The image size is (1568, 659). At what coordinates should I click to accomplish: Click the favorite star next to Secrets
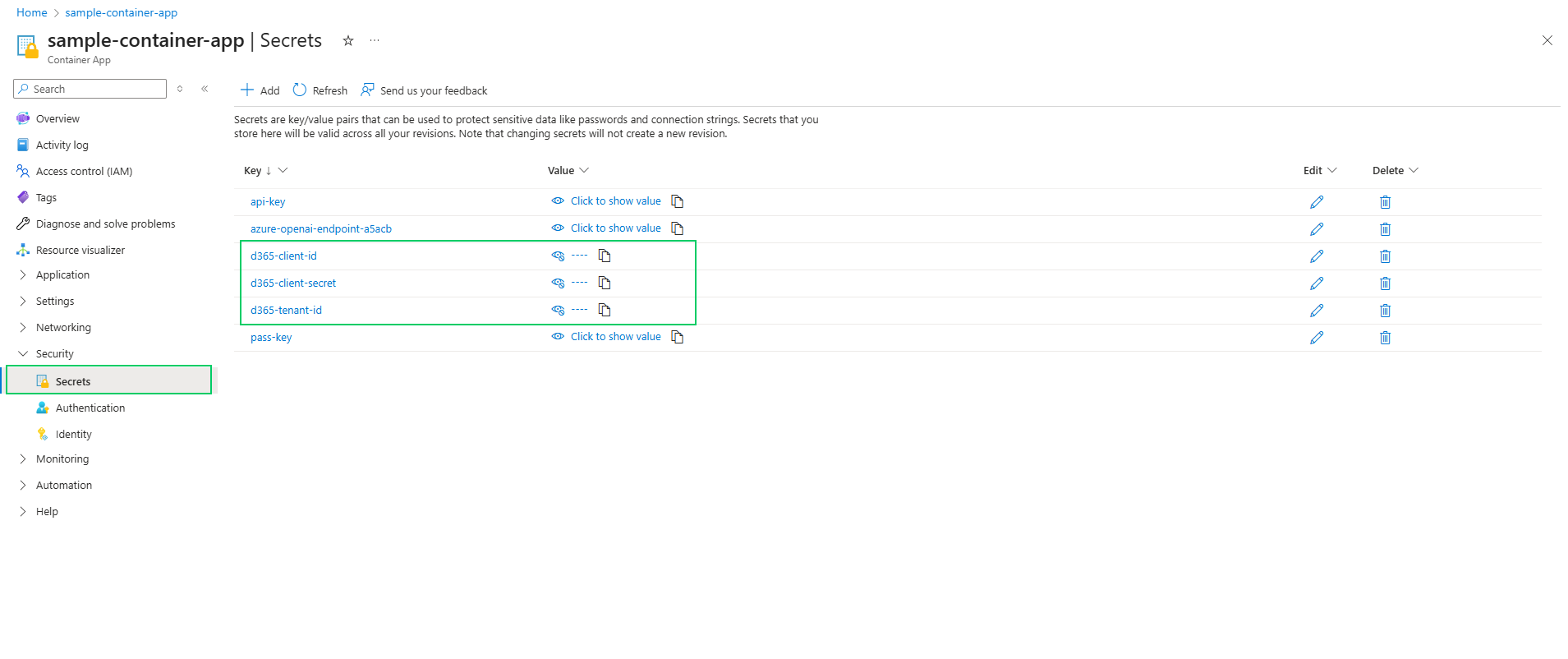[348, 40]
